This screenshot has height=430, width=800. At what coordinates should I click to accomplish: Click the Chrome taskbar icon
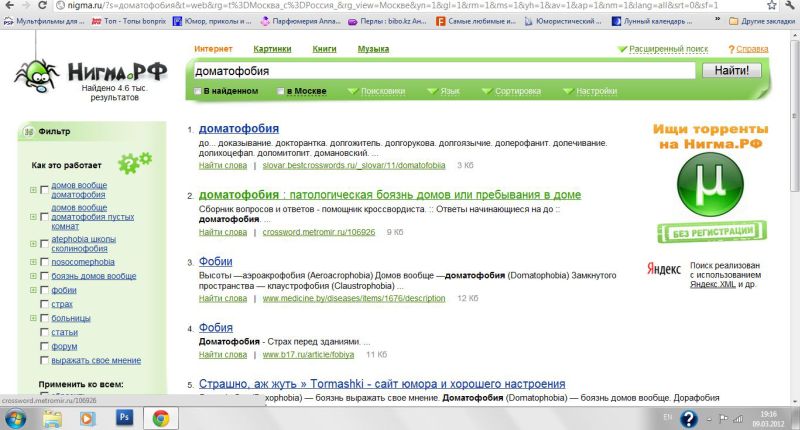click(161, 419)
